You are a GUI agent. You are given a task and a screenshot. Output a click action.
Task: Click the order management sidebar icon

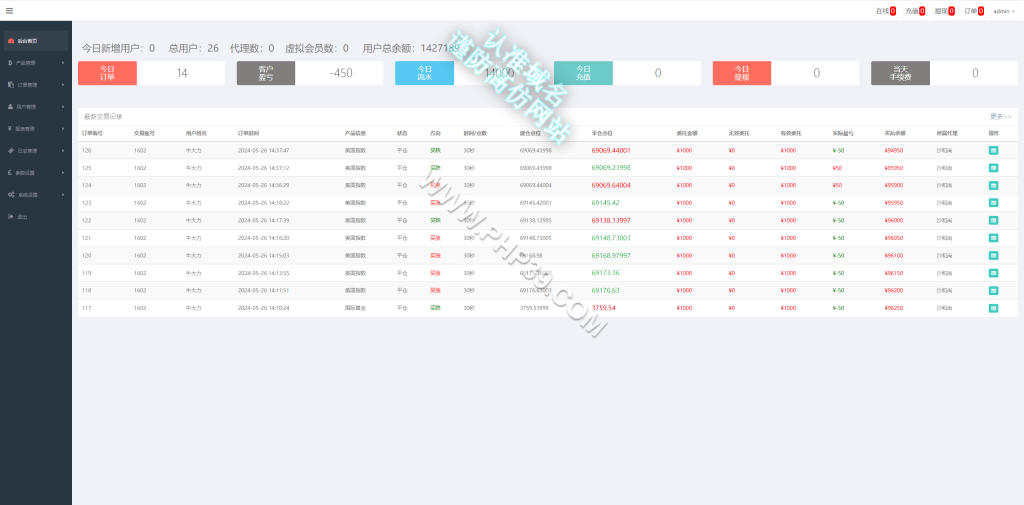click(x=10, y=85)
